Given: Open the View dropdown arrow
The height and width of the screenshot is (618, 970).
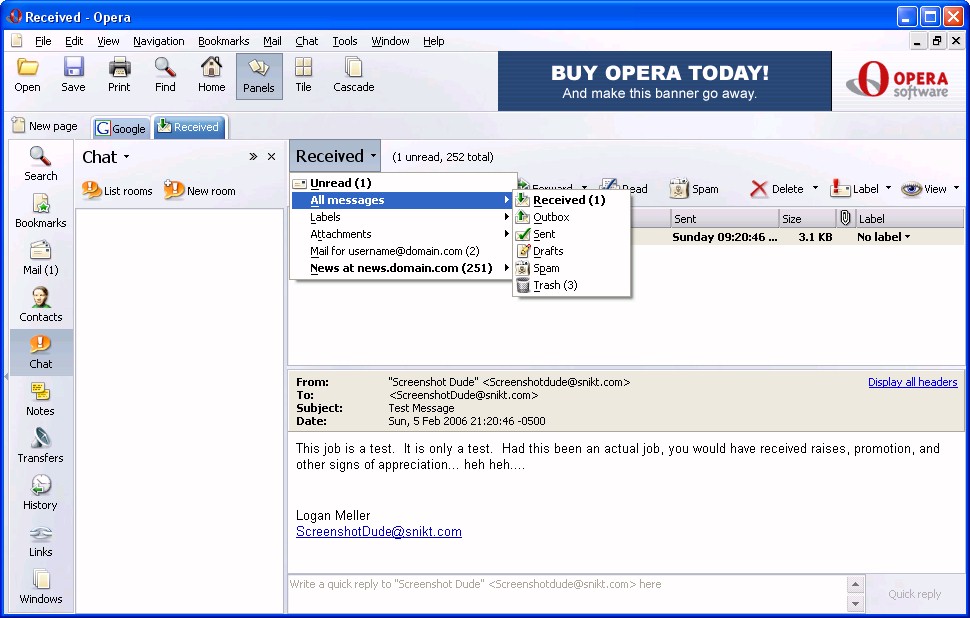Looking at the screenshot, I should coord(956,188).
